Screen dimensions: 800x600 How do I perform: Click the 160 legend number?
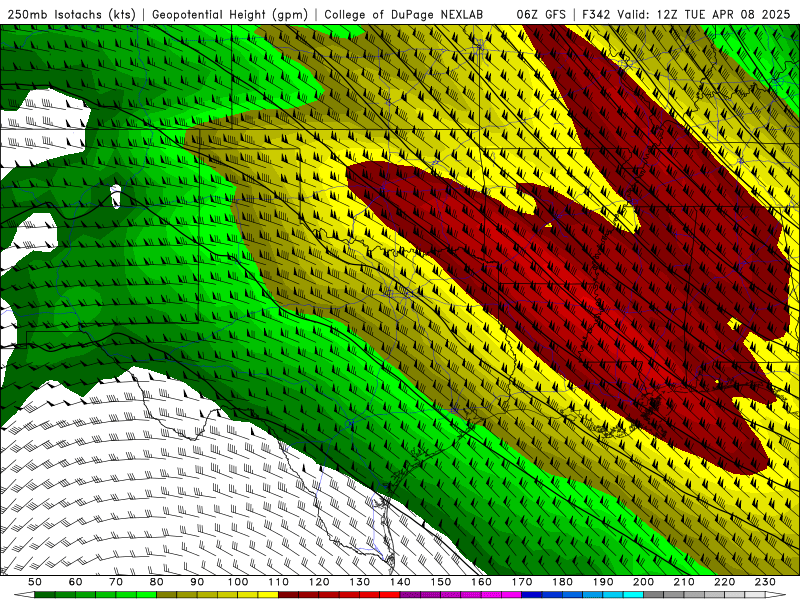pos(481,582)
